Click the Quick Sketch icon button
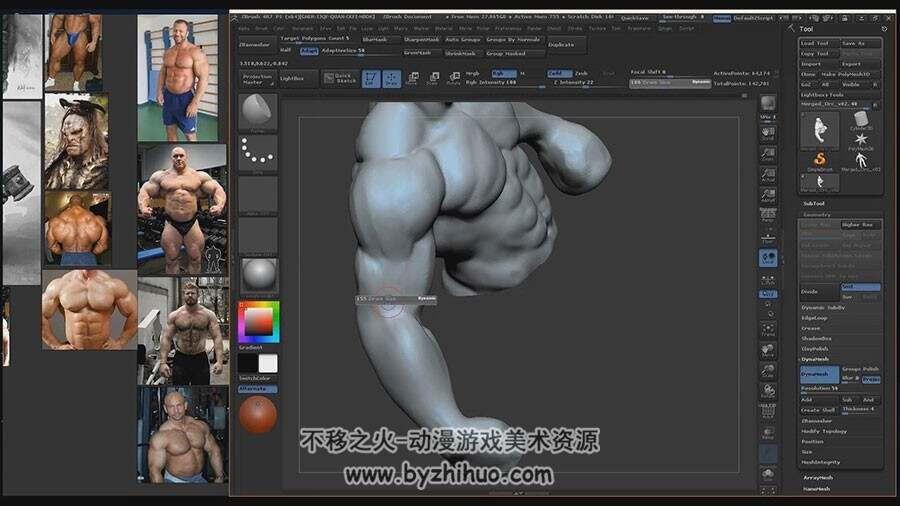Viewport: 900px width, 506px height. [x=340, y=79]
